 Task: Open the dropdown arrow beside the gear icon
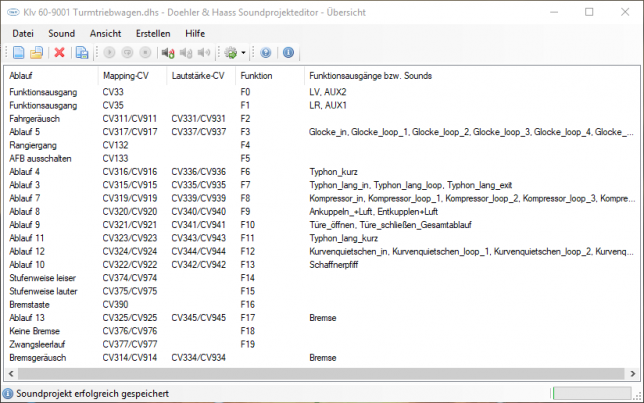coord(243,53)
